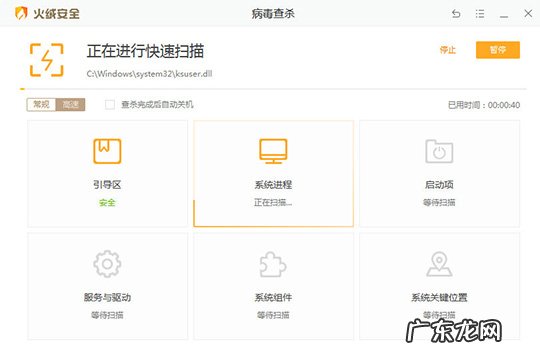Click the 引导区 boot sector icon
Image resolution: width=540 pixels, height=360 pixels.
pos(107,151)
